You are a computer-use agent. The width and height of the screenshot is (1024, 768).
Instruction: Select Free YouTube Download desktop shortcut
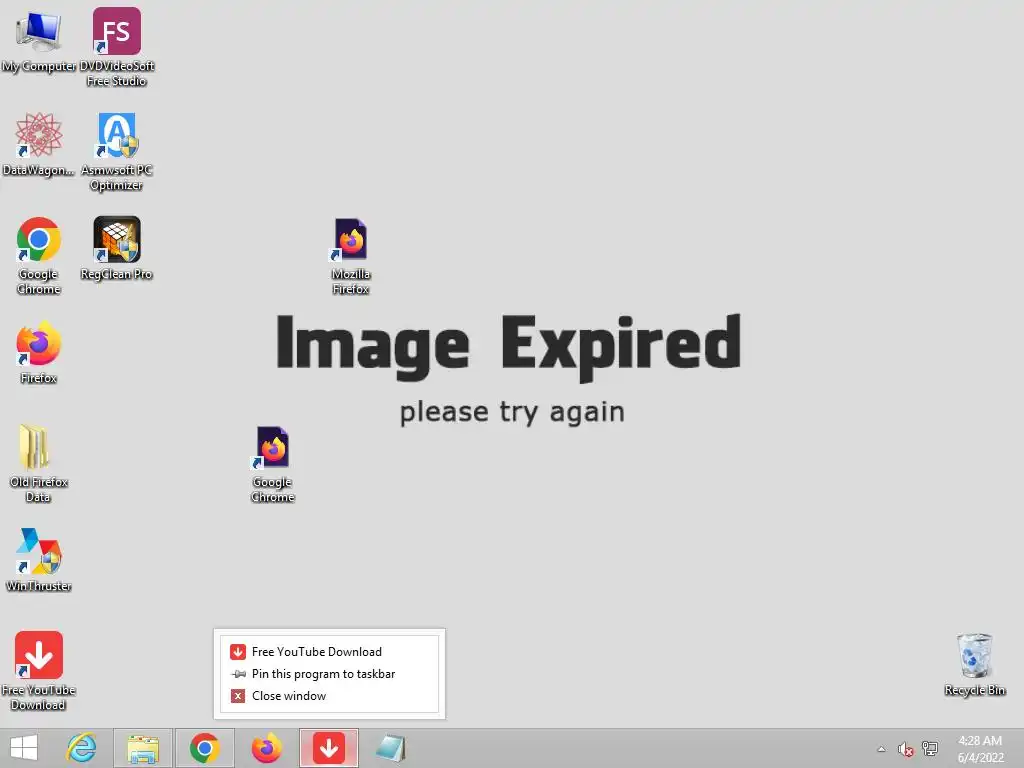[39, 671]
